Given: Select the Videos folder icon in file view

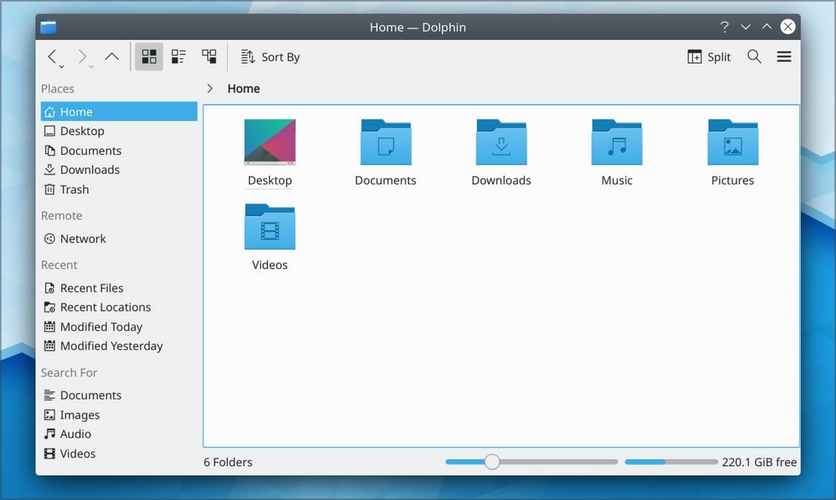Looking at the screenshot, I should (x=270, y=227).
